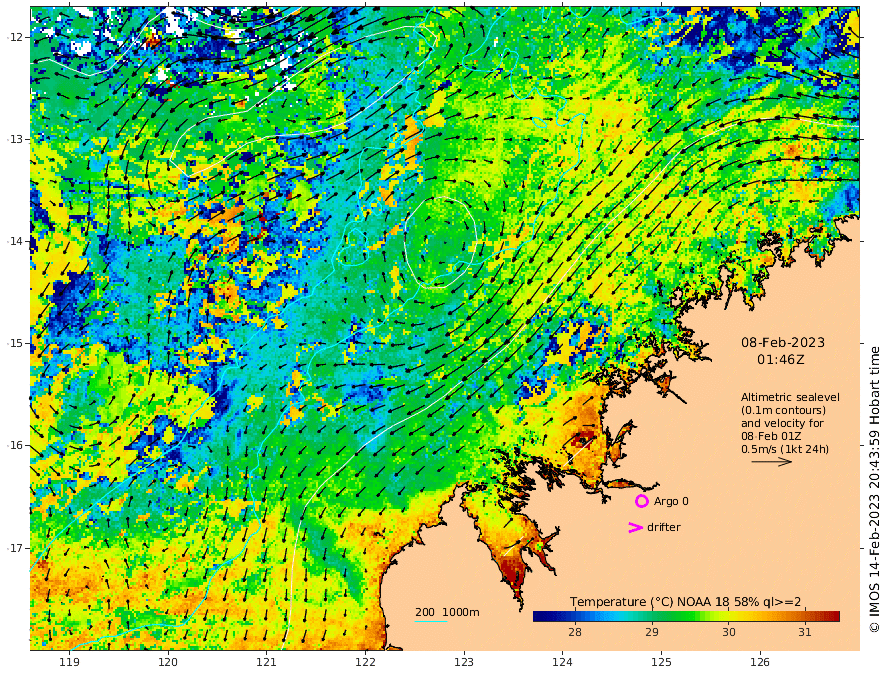
Task: Click the 'drifter' legend label
Action: click(663, 527)
